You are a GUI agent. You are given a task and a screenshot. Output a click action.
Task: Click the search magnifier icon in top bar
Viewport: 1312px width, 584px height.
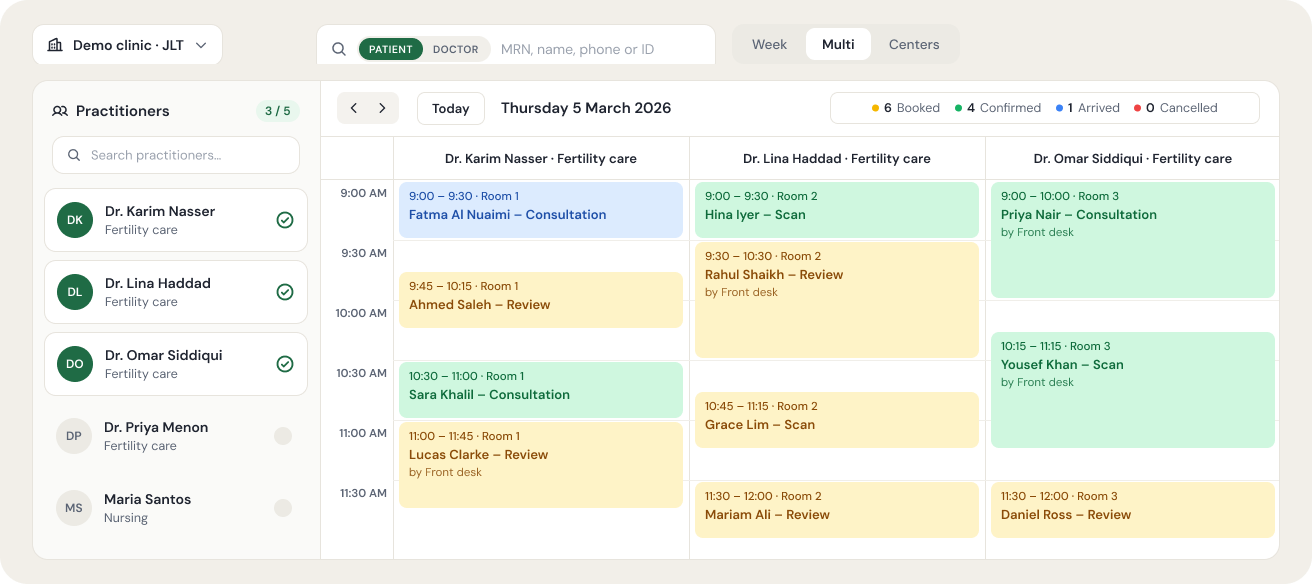click(339, 49)
